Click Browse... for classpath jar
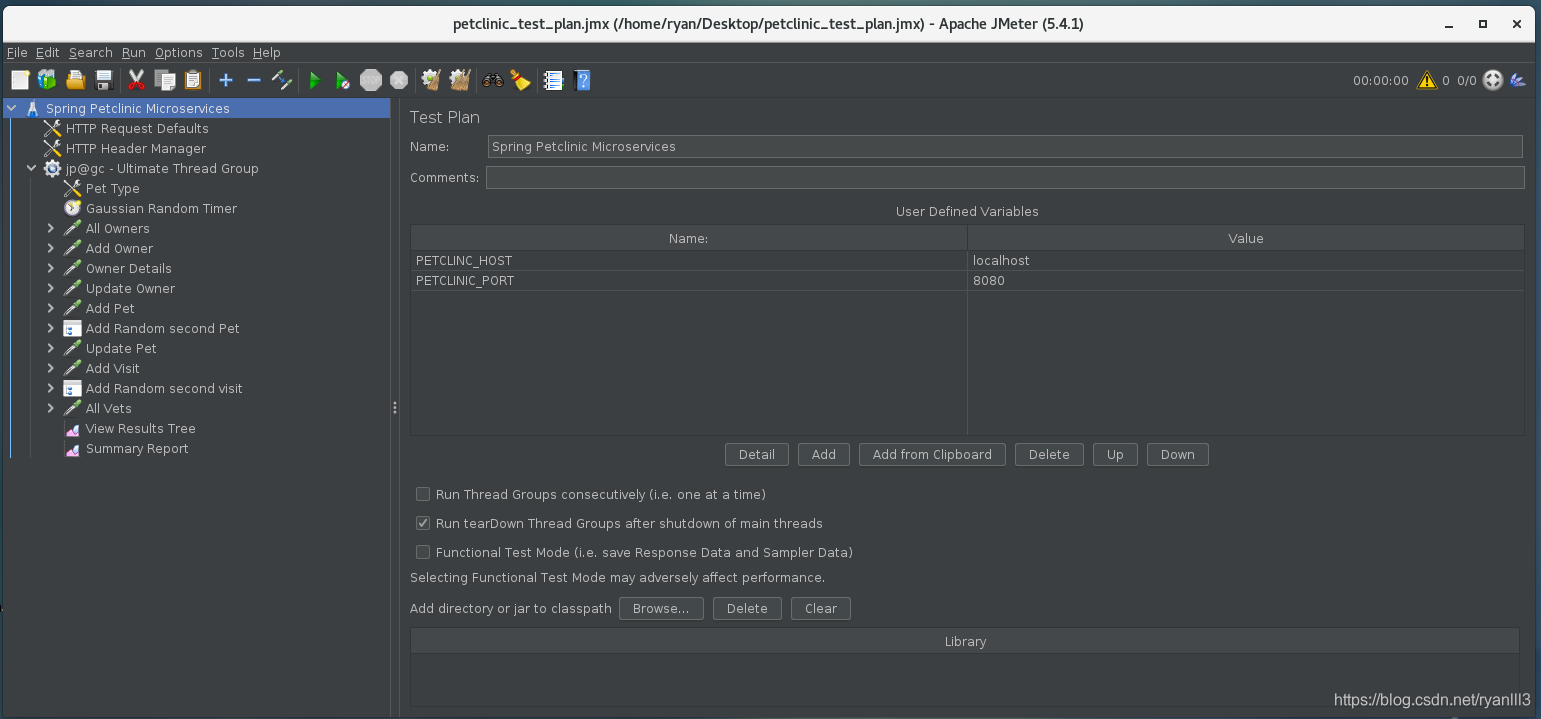This screenshot has width=1541, height=719. tap(661, 608)
